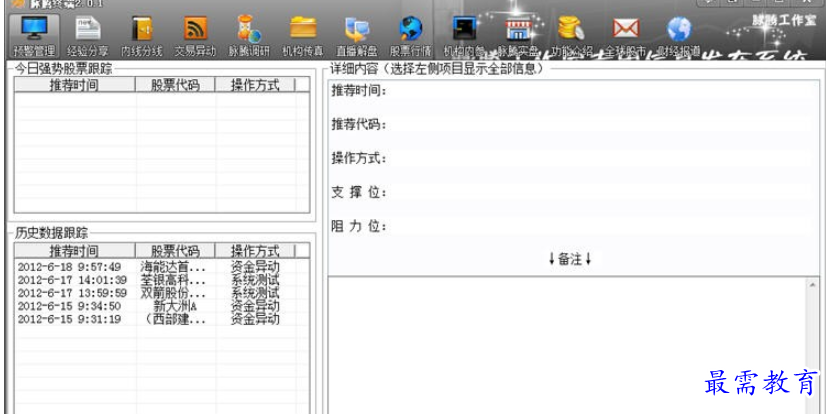826x414 pixels.
Task: Open 脉腾实盘 storefront icon
Action: (518, 28)
